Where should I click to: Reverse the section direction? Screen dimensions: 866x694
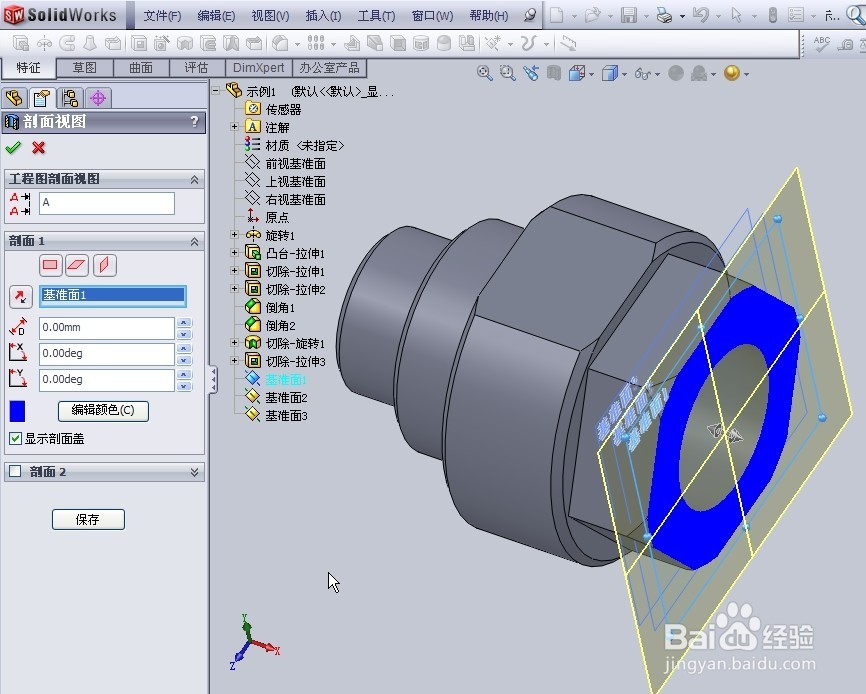tap(20, 296)
